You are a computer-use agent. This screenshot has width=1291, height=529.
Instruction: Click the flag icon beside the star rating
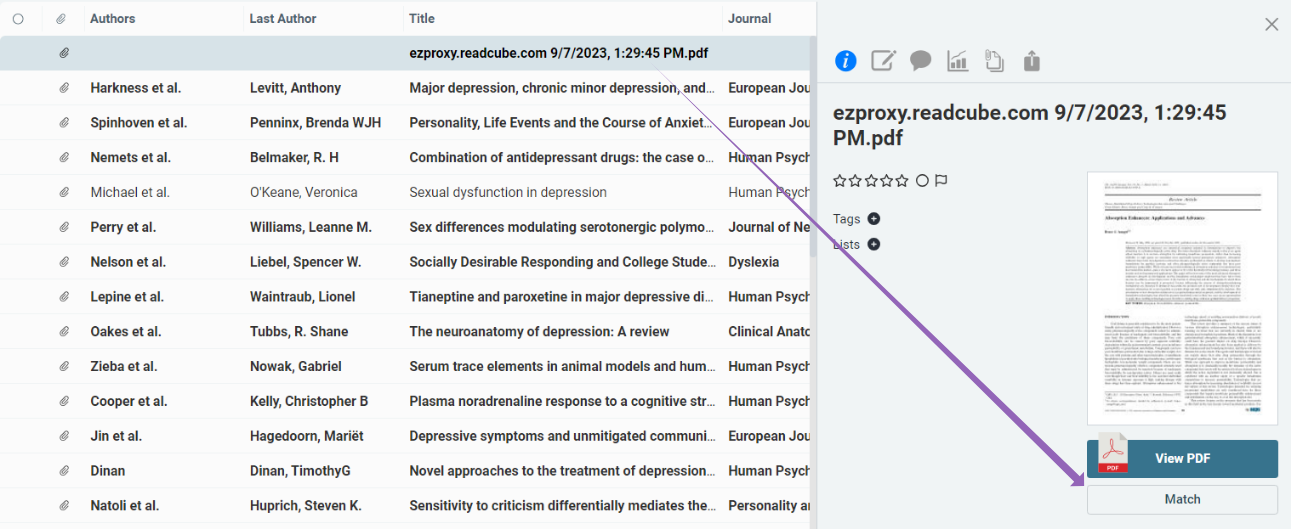[x=941, y=181]
